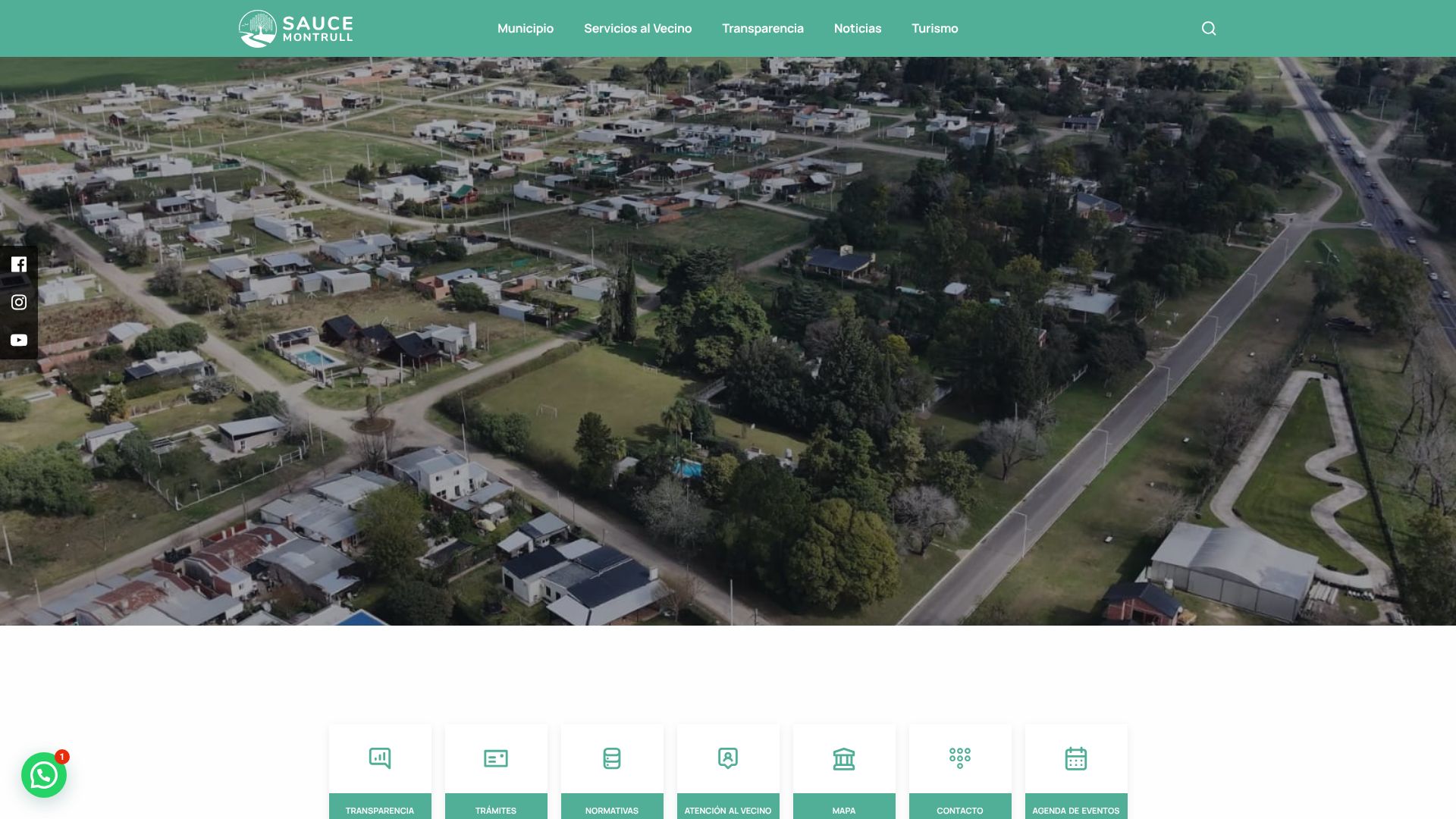Open the Instagram sidebar icon
This screenshot has height=819, width=1456.
pos(19,302)
